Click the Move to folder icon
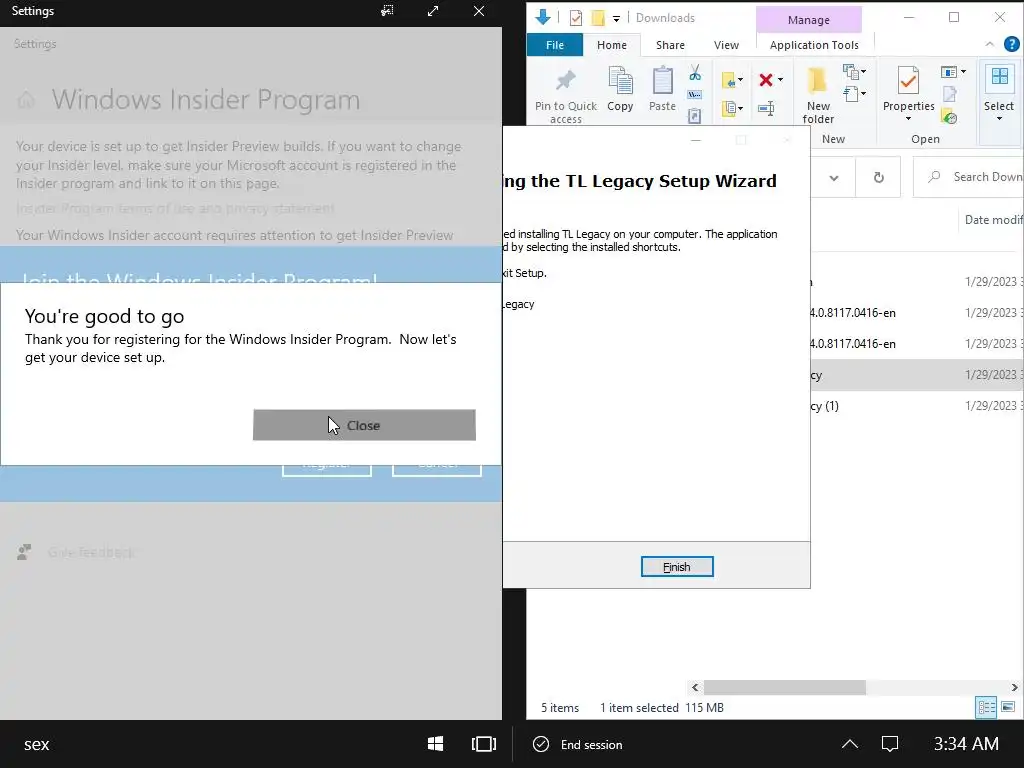The width and height of the screenshot is (1024, 768). pos(731,80)
